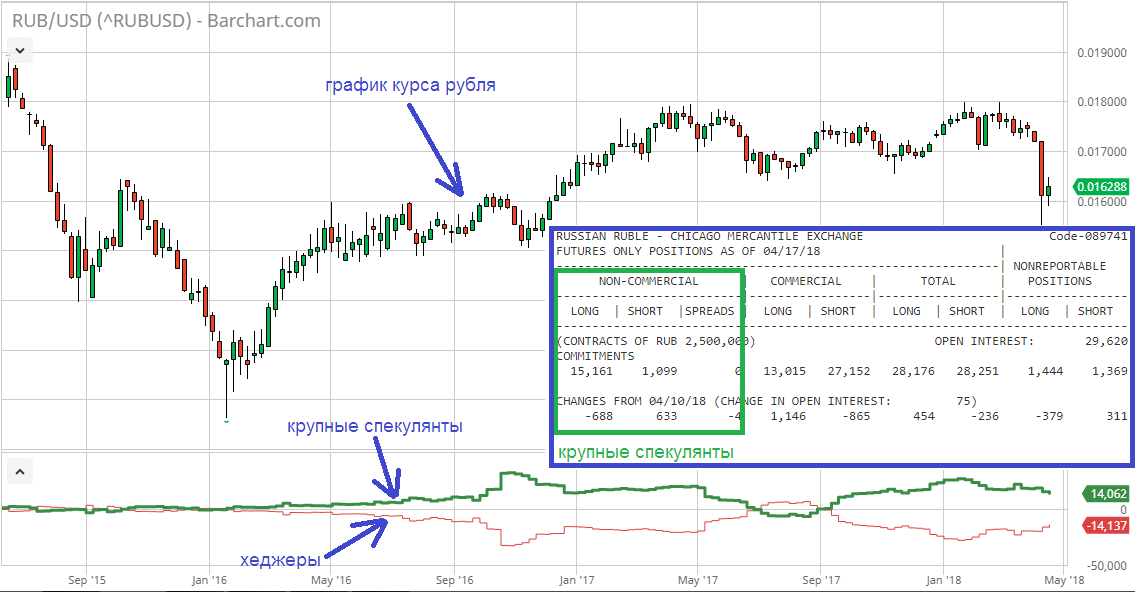This screenshot has height=592, width=1135.
Task: Click the commercial short value 27,152
Action: pos(849,371)
